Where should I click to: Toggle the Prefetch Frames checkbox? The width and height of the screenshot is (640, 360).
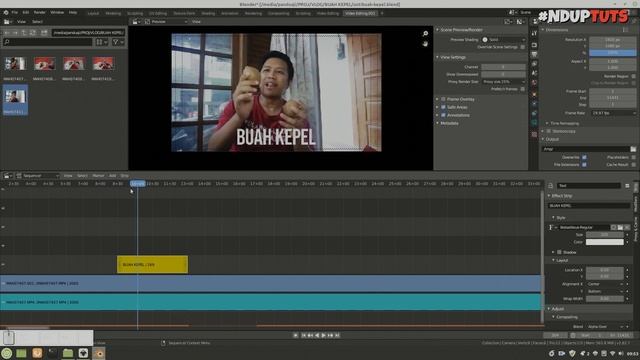(522, 89)
